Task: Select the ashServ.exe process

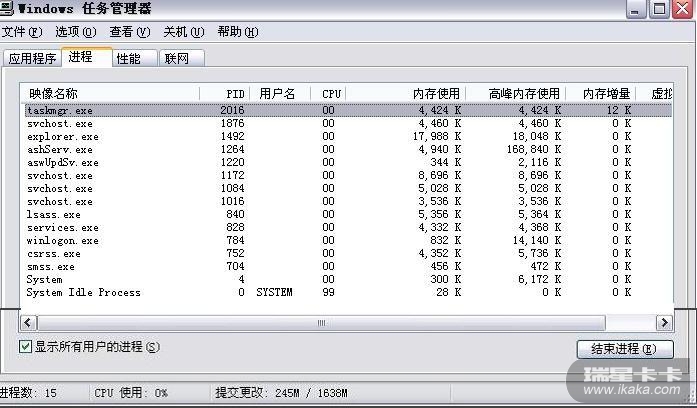Action: coord(348,149)
